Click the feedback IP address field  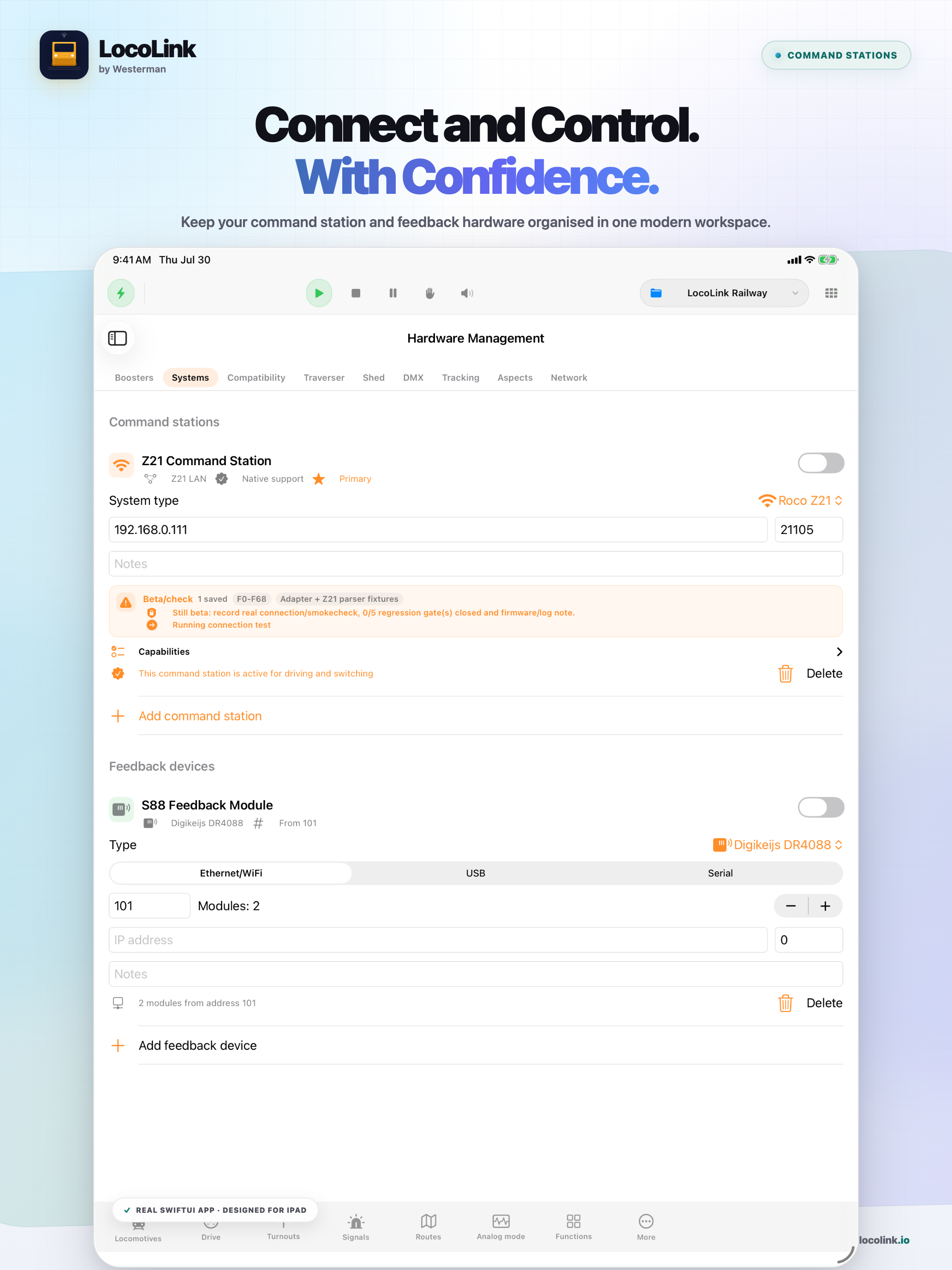click(x=438, y=940)
